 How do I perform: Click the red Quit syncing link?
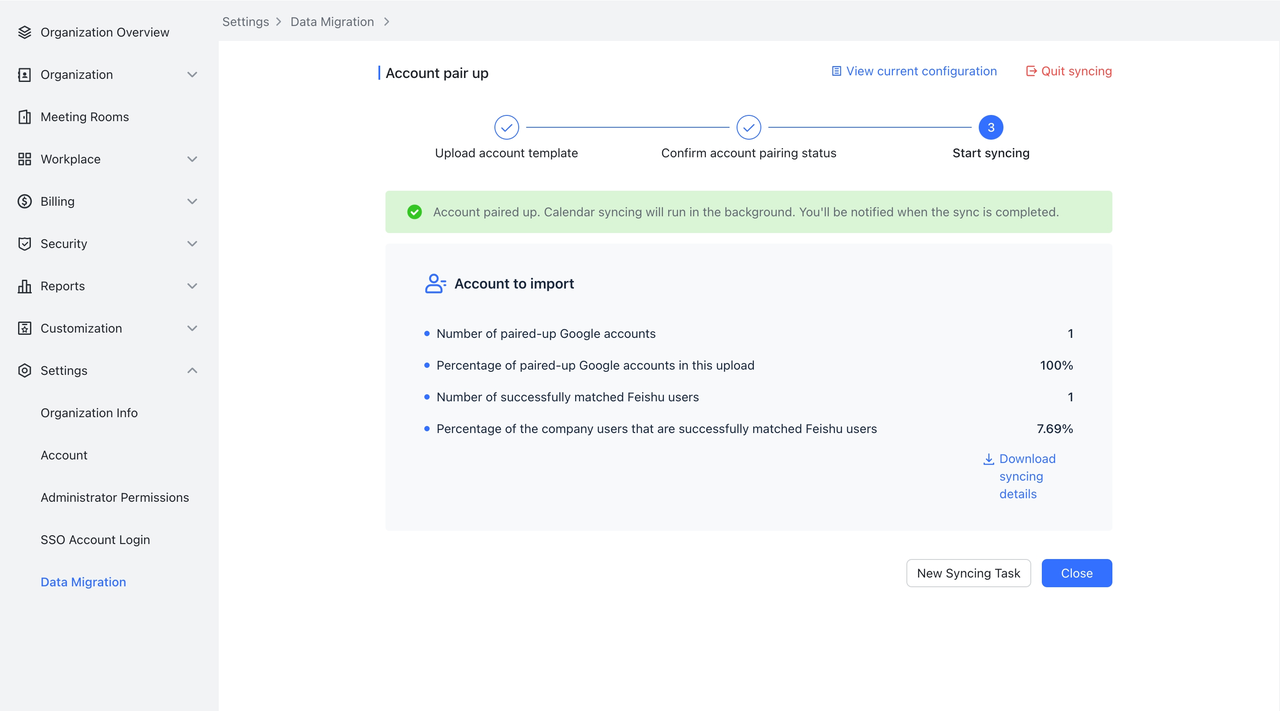coord(1068,71)
